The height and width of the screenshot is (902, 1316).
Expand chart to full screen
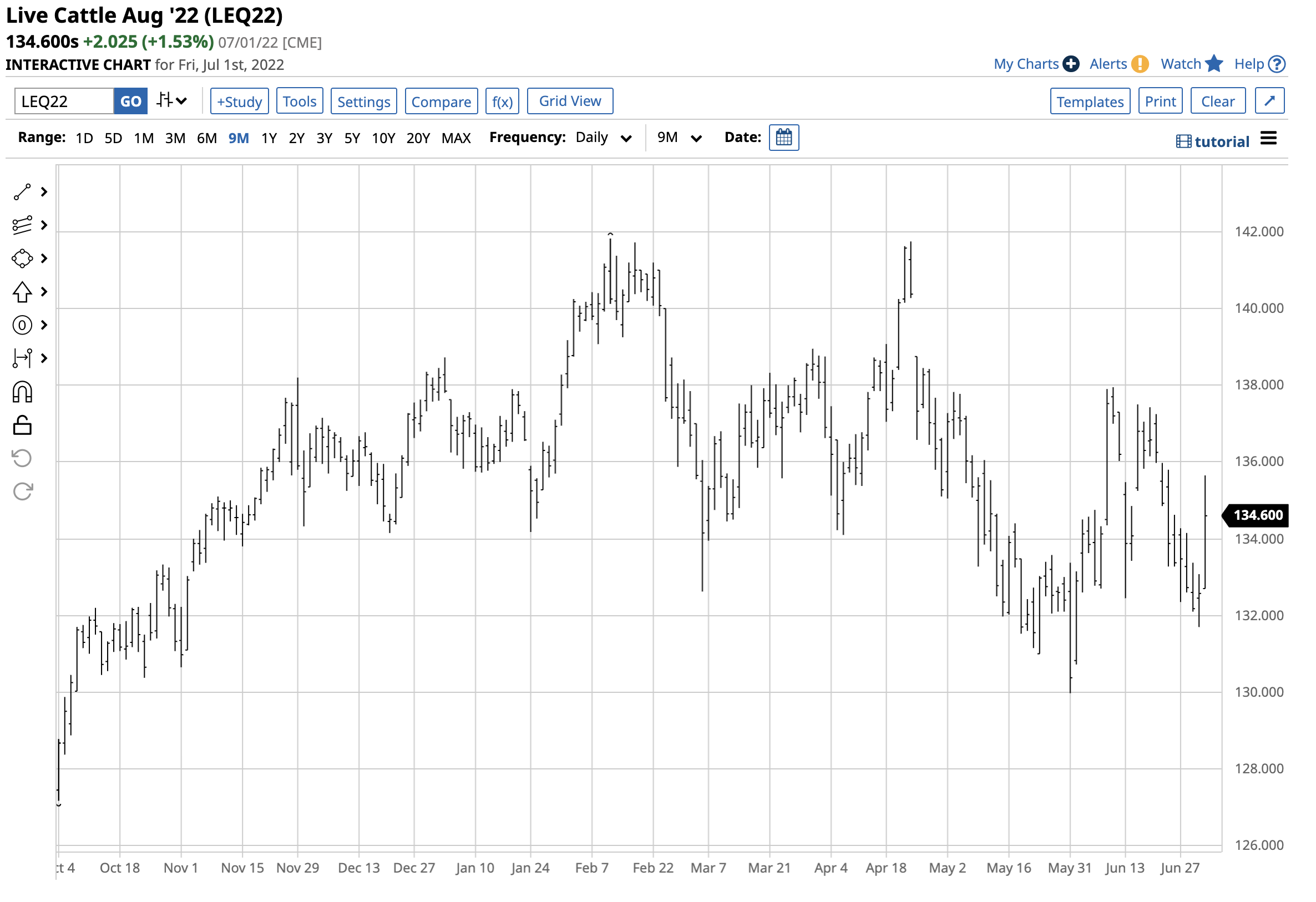pyautogui.click(x=1270, y=102)
